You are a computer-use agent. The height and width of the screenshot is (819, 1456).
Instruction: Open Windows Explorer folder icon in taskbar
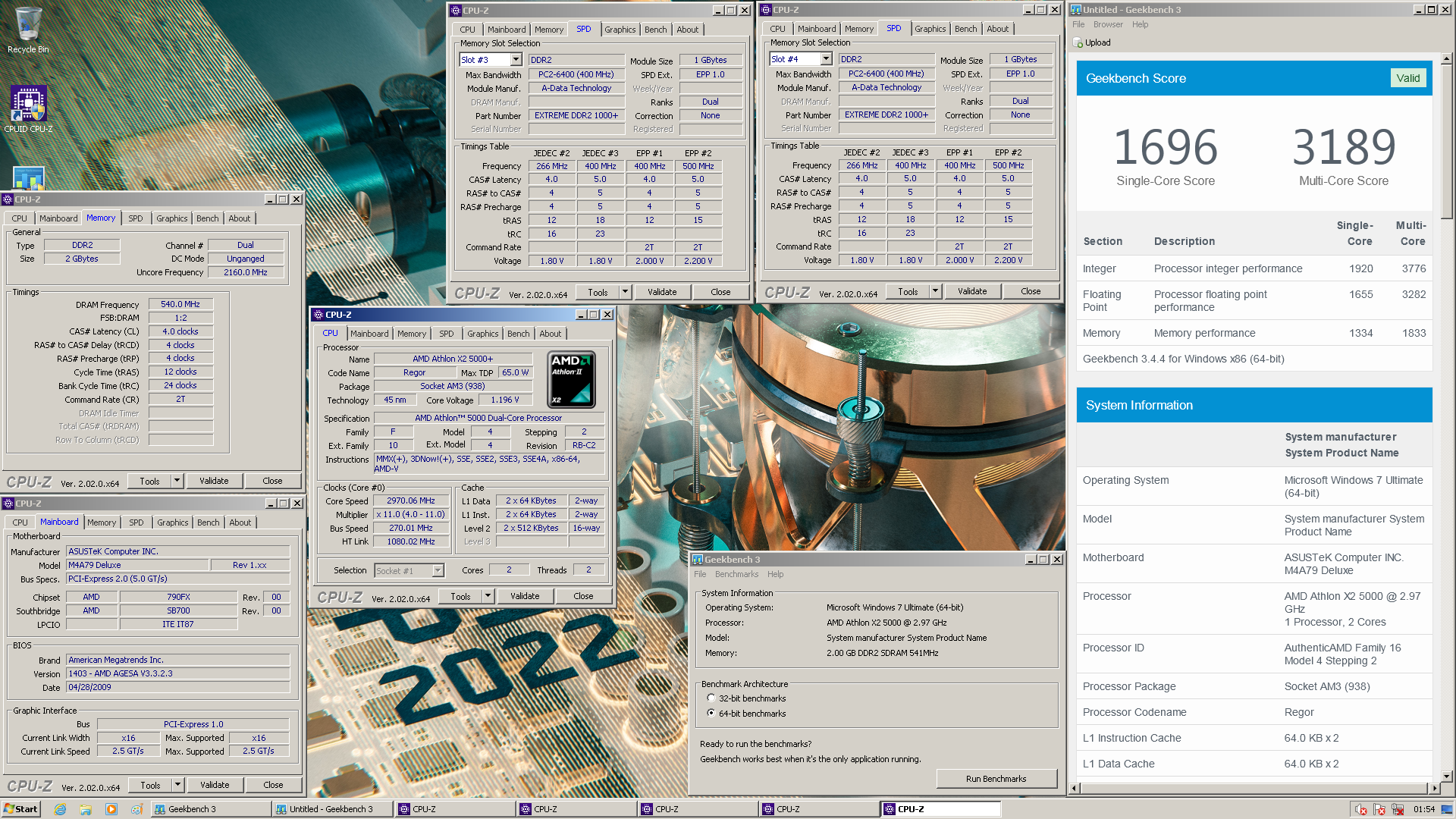(86, 809)
